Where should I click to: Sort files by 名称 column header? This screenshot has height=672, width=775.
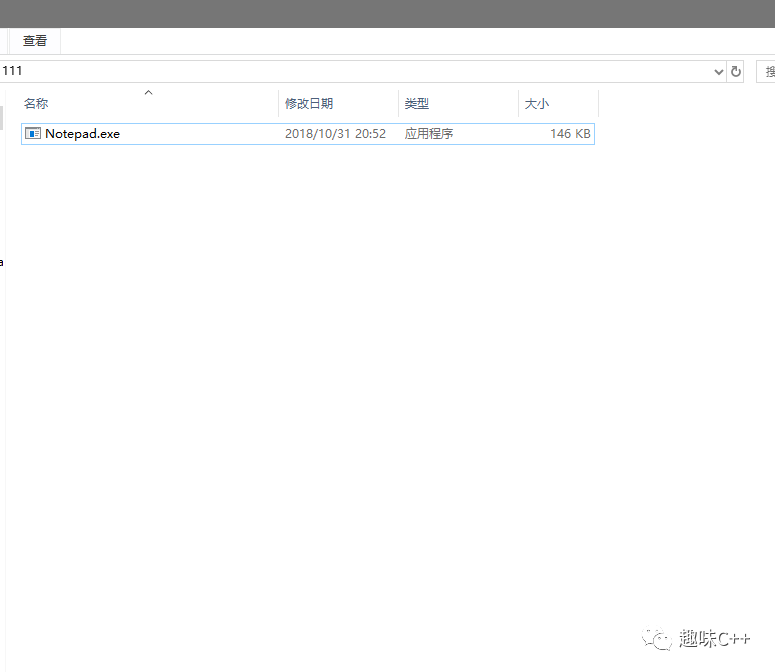pyautogui.click(x=149, y=103)
